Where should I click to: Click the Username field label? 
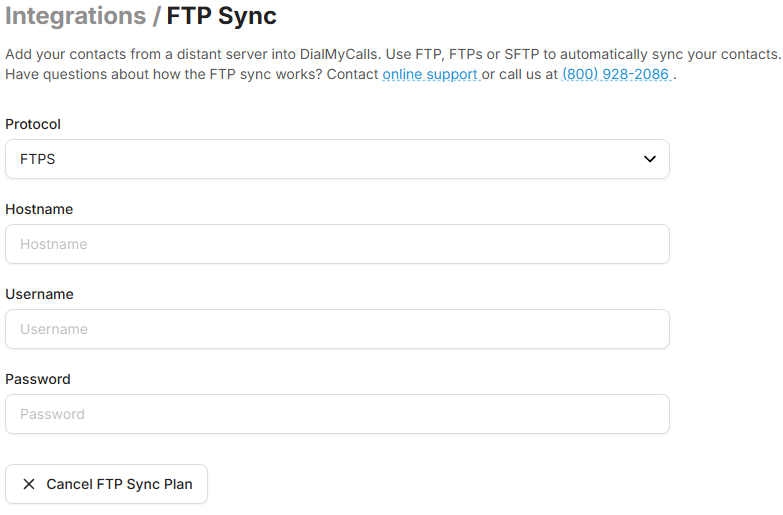tap(39, 294)
